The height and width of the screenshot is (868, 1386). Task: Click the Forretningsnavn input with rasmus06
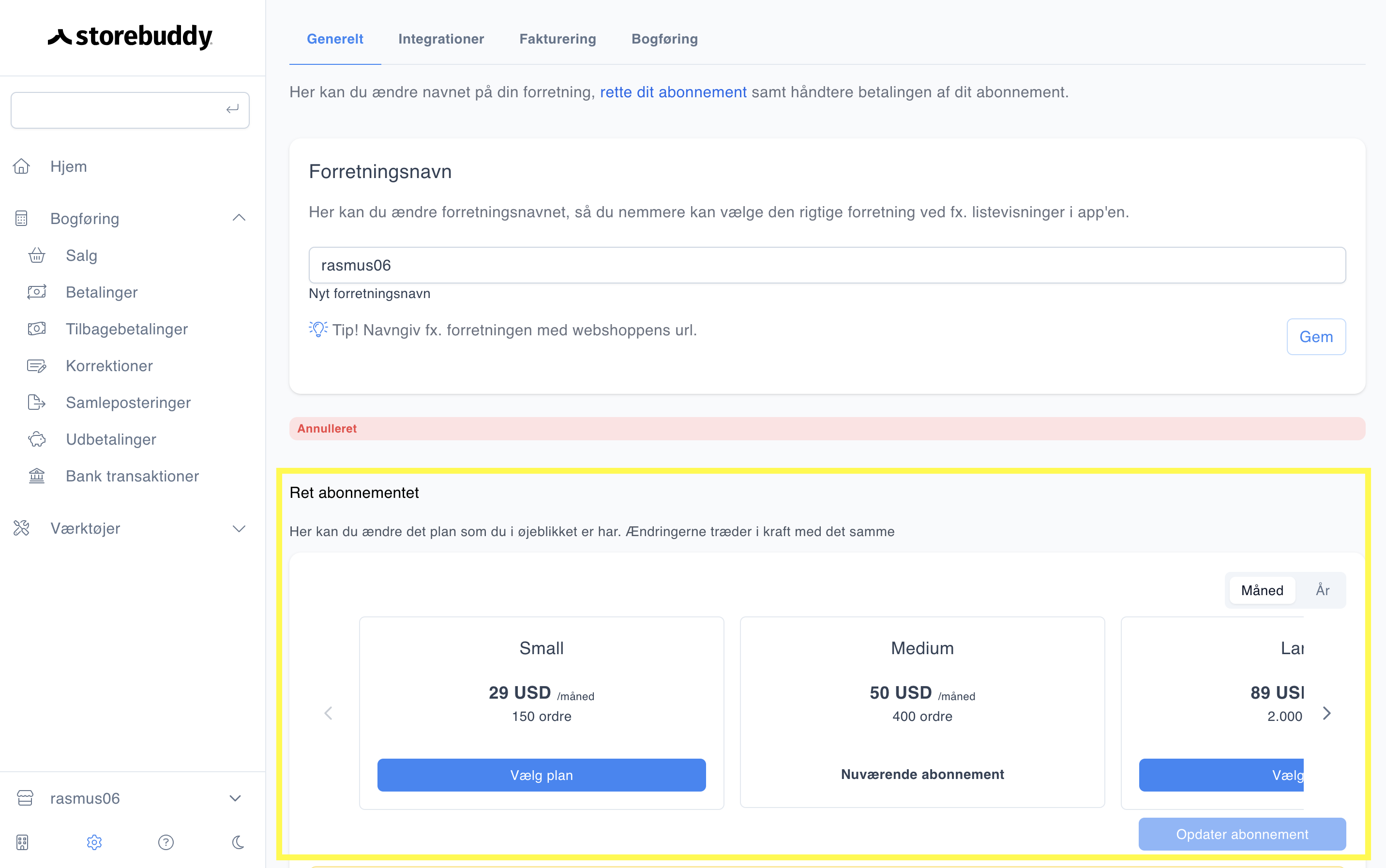click(827, 265)
